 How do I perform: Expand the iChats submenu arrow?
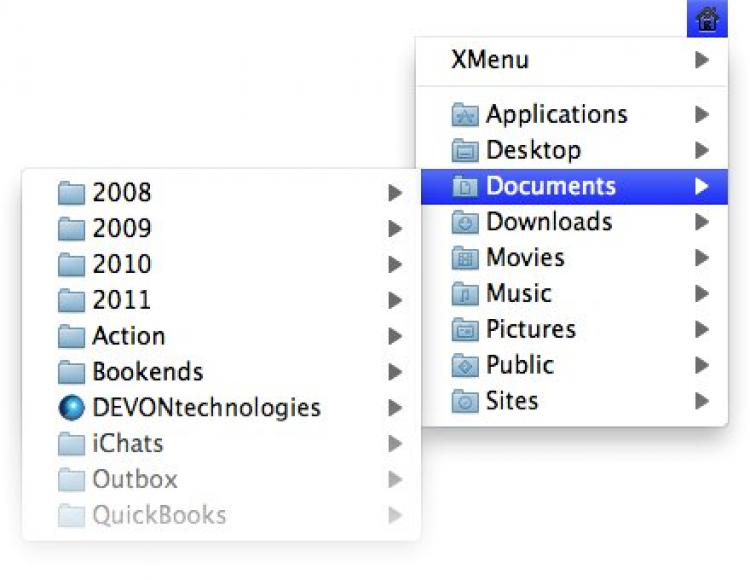click(395, 444)
